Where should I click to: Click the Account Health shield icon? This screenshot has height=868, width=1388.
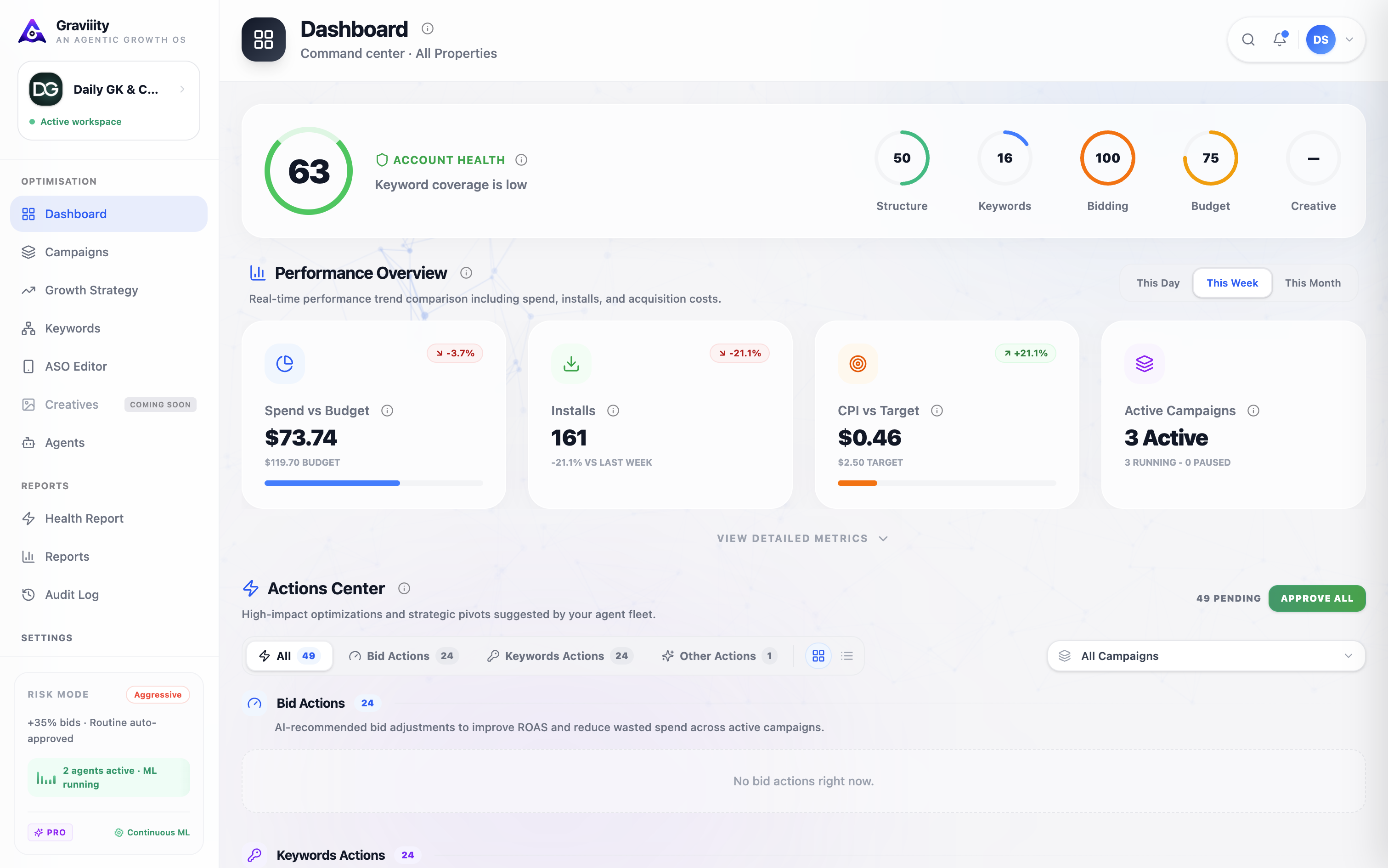pos(382,160)
